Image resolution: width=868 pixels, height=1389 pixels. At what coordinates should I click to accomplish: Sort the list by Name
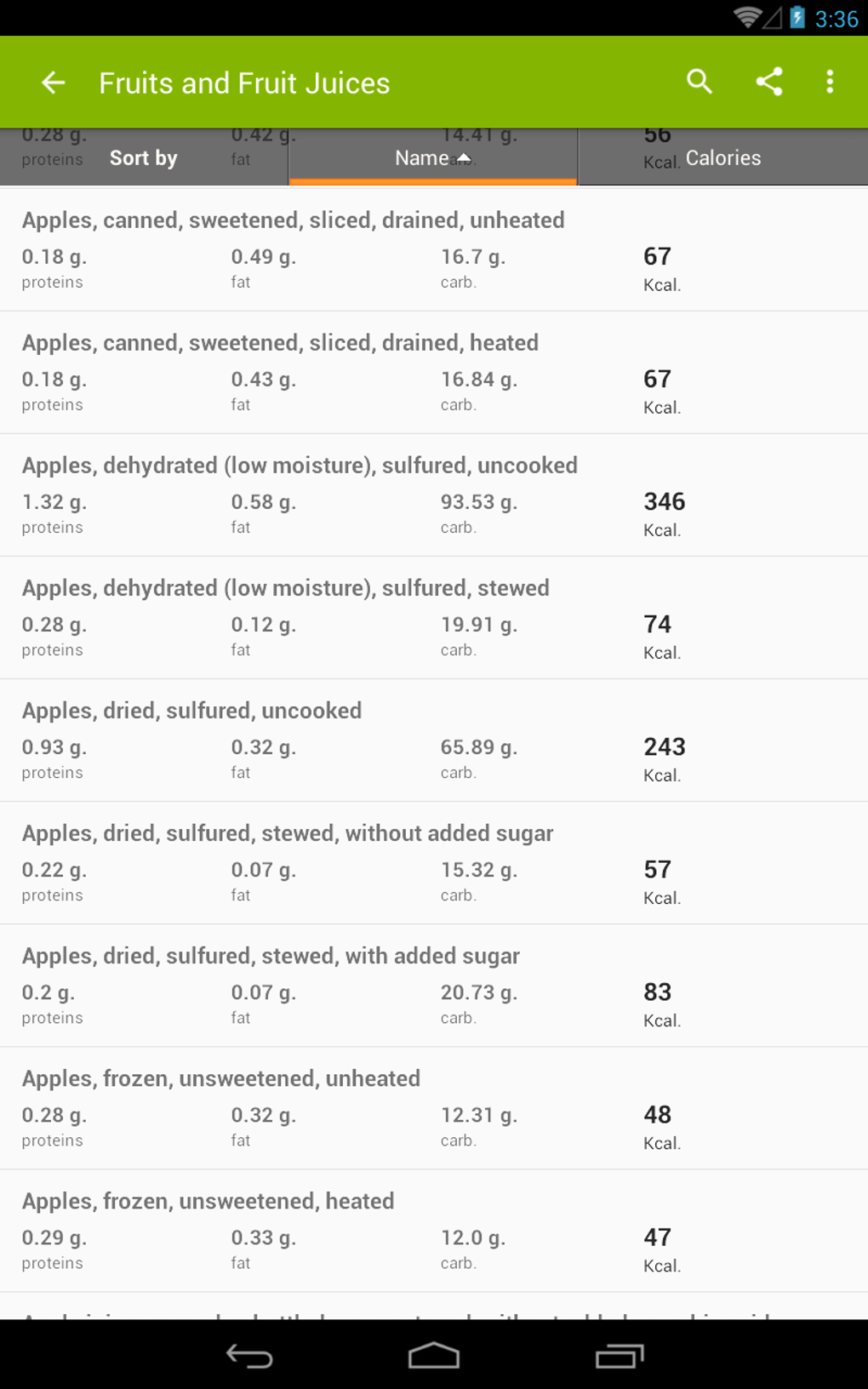click(422, 157)
